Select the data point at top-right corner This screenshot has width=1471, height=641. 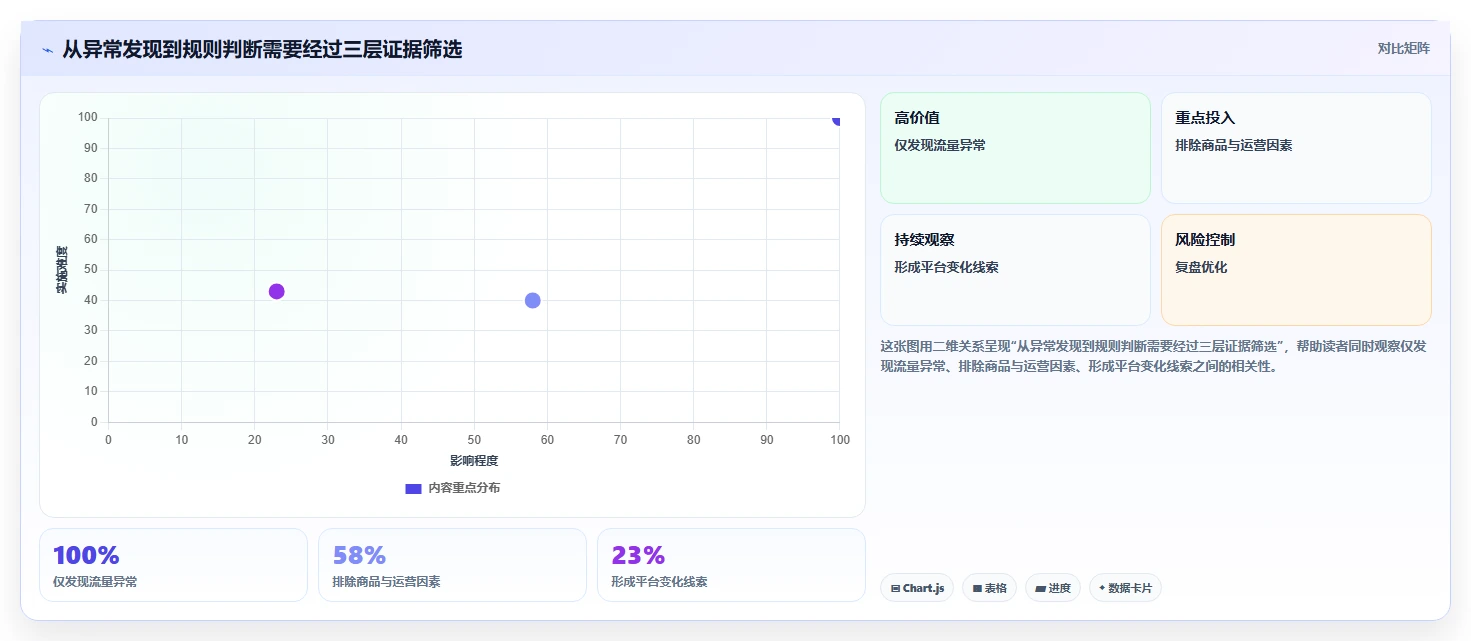click(838, 119)
